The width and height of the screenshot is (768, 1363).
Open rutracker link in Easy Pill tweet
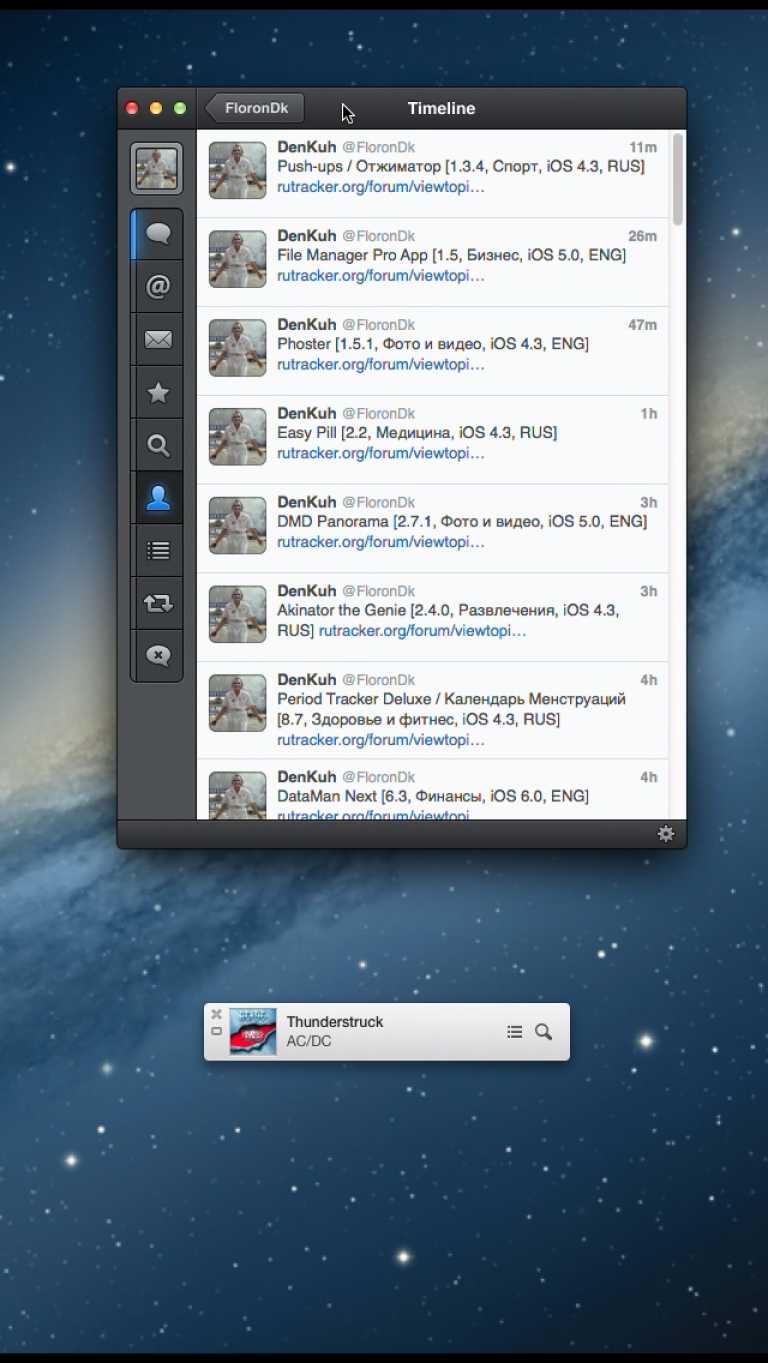380,453
